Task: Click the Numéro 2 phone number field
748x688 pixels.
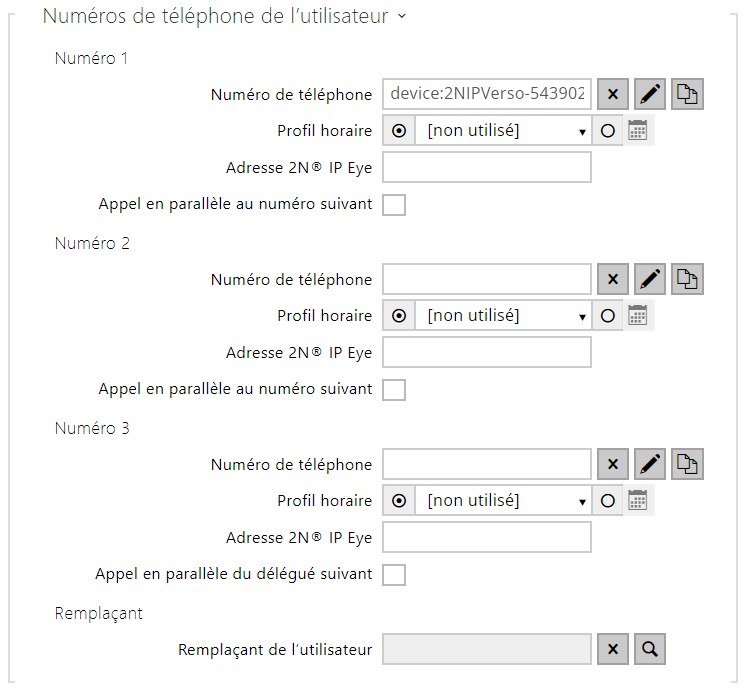Action: [487, 280]
